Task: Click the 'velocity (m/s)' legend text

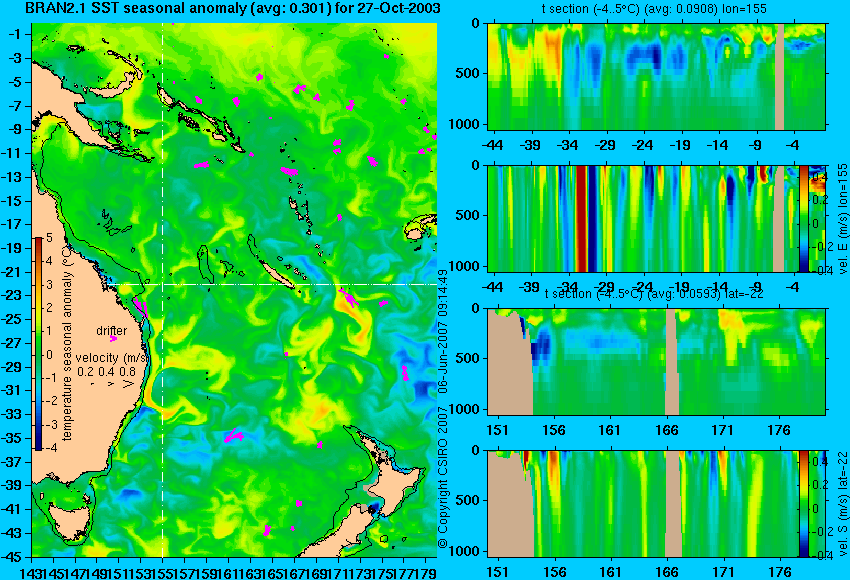Action: point(112,358)
